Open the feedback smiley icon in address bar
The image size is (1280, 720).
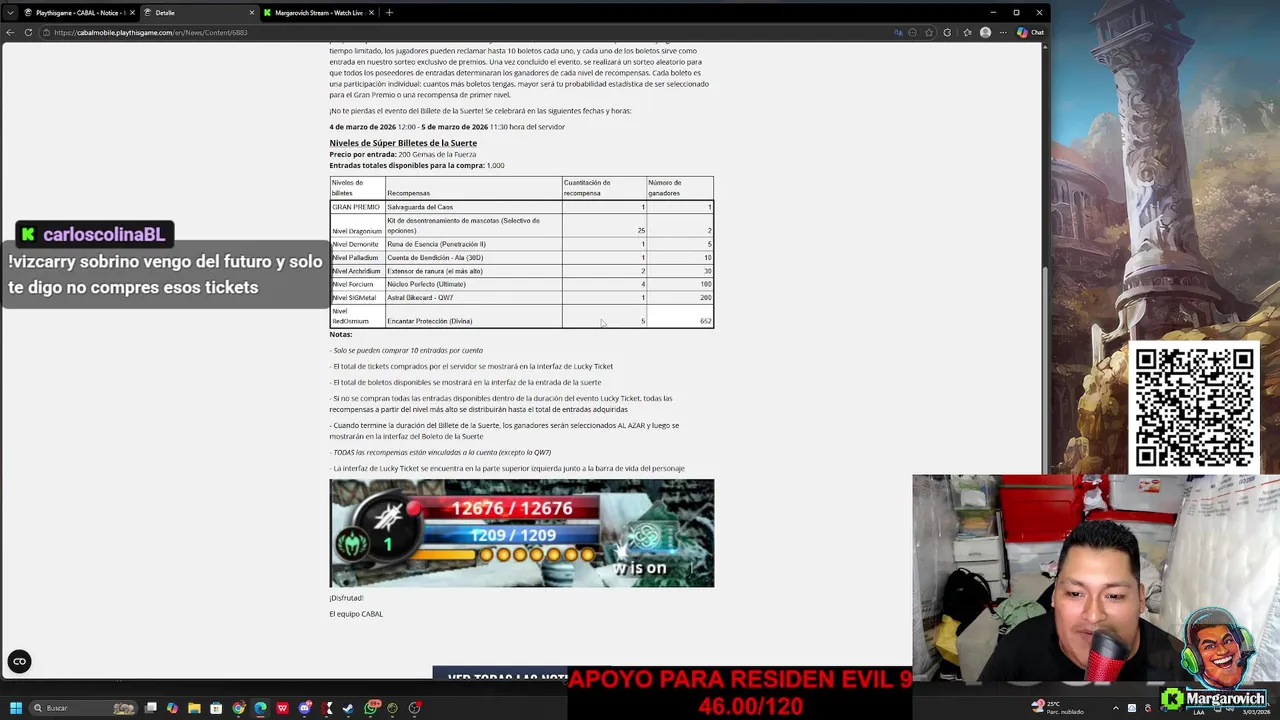(912, 32)
